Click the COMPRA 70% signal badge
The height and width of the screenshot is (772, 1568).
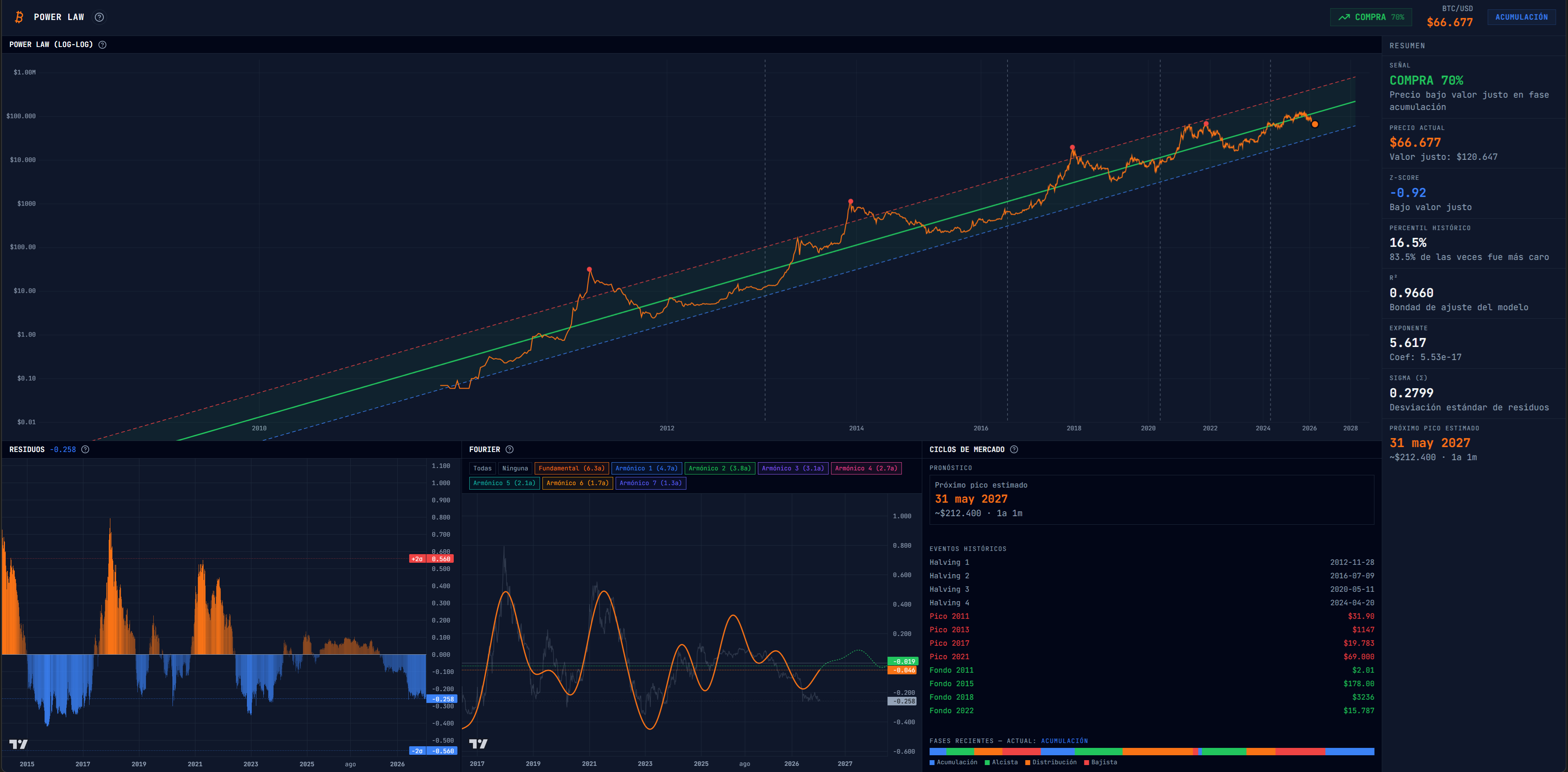pyautogui.click(x=1370, y=17)
